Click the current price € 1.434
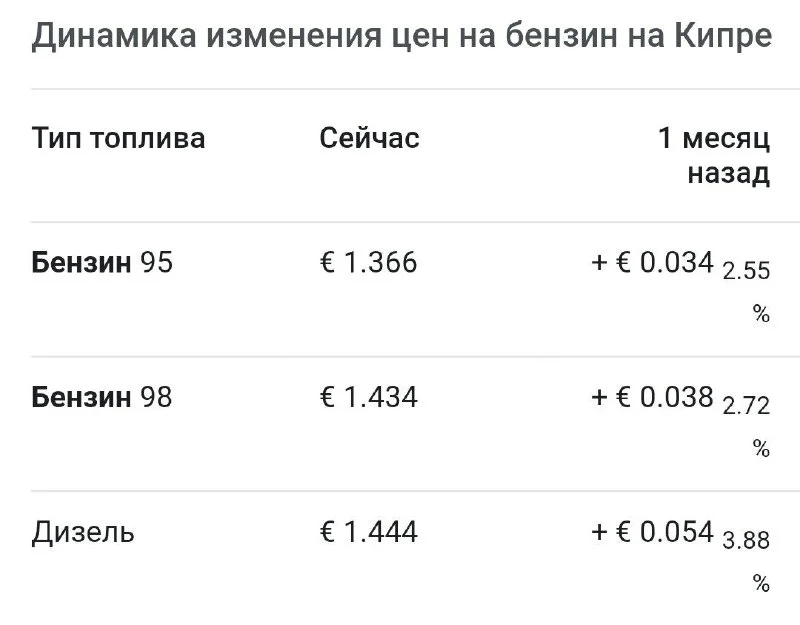Screen dimensions: 800x625 [368, 398]
